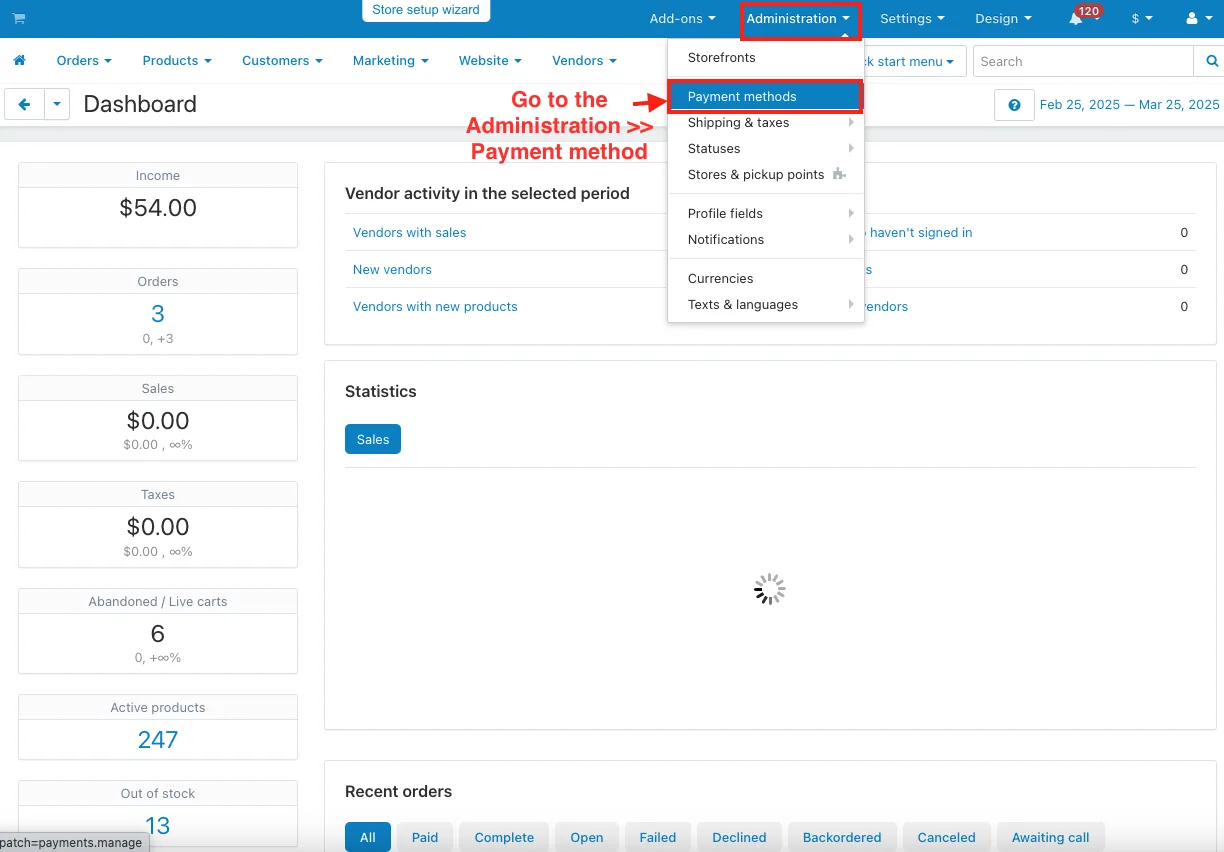Click the $54.00 income value

click(158, 208)
